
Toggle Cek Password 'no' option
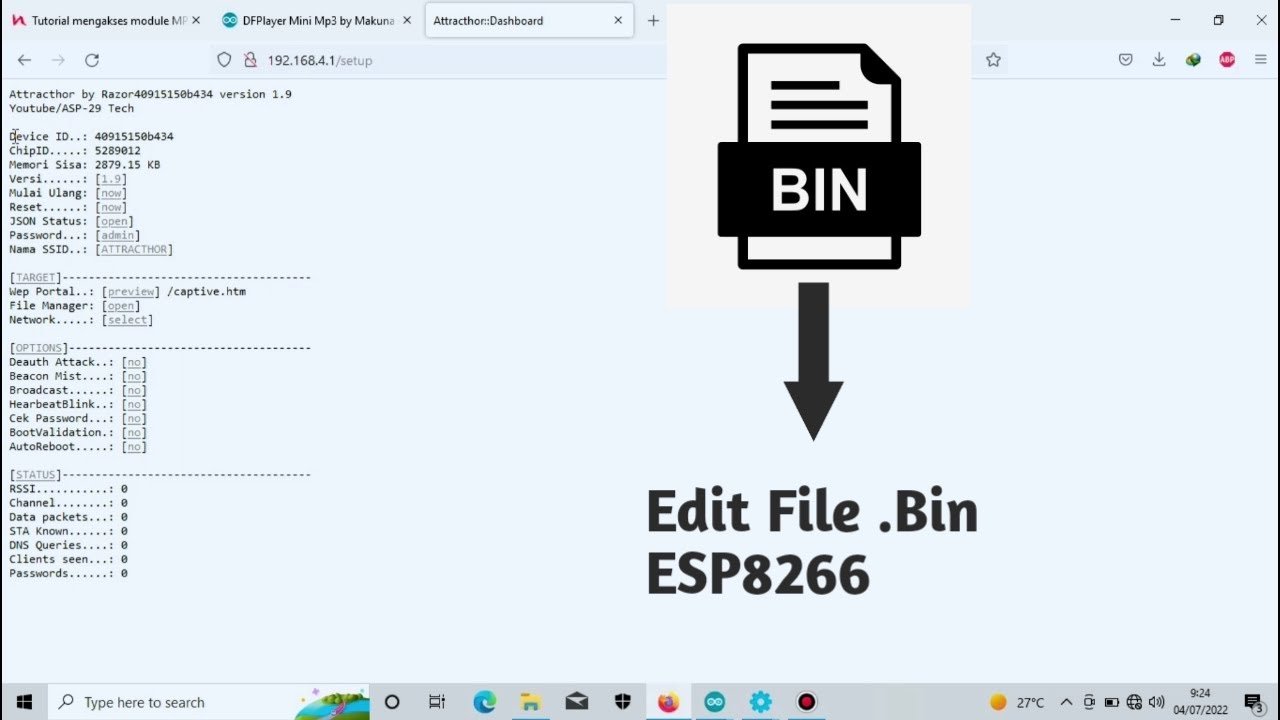[134, 418]
